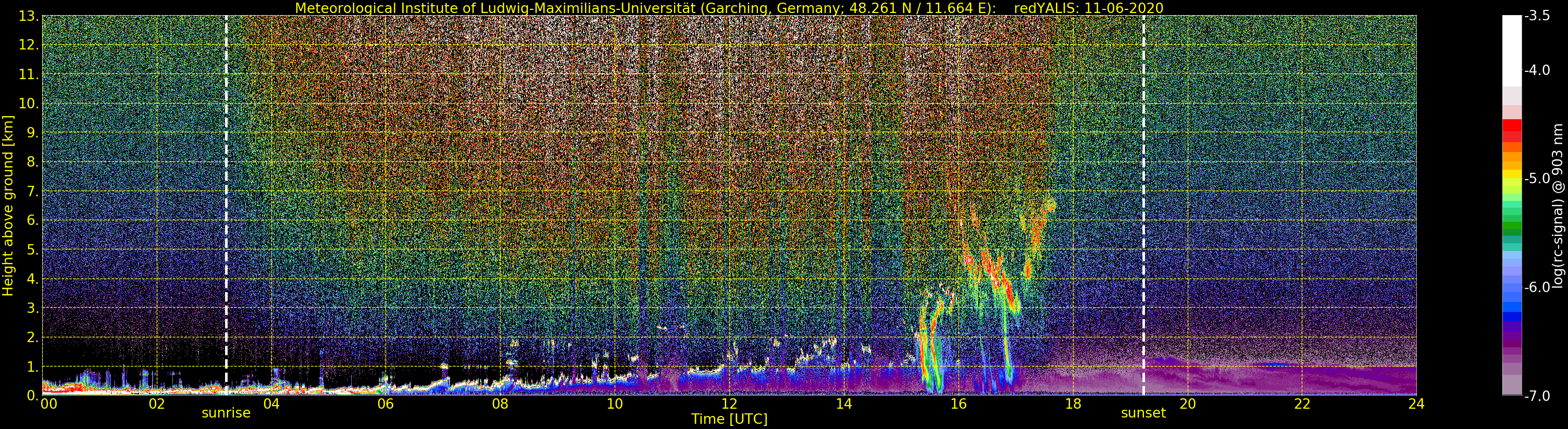Click the white top section of the colorbar

click(x=1511, y=51)
